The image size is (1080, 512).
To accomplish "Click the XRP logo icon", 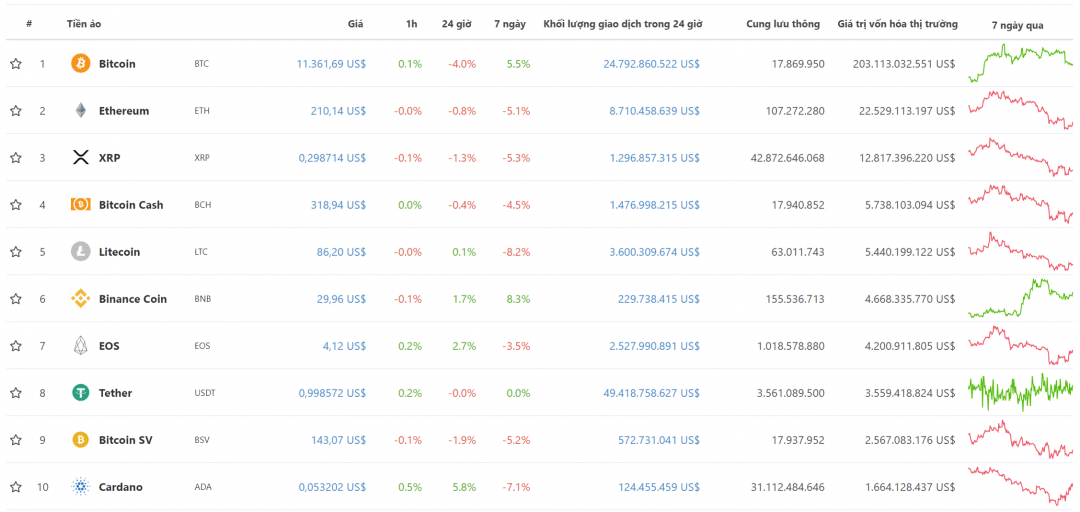I will 81,157.
